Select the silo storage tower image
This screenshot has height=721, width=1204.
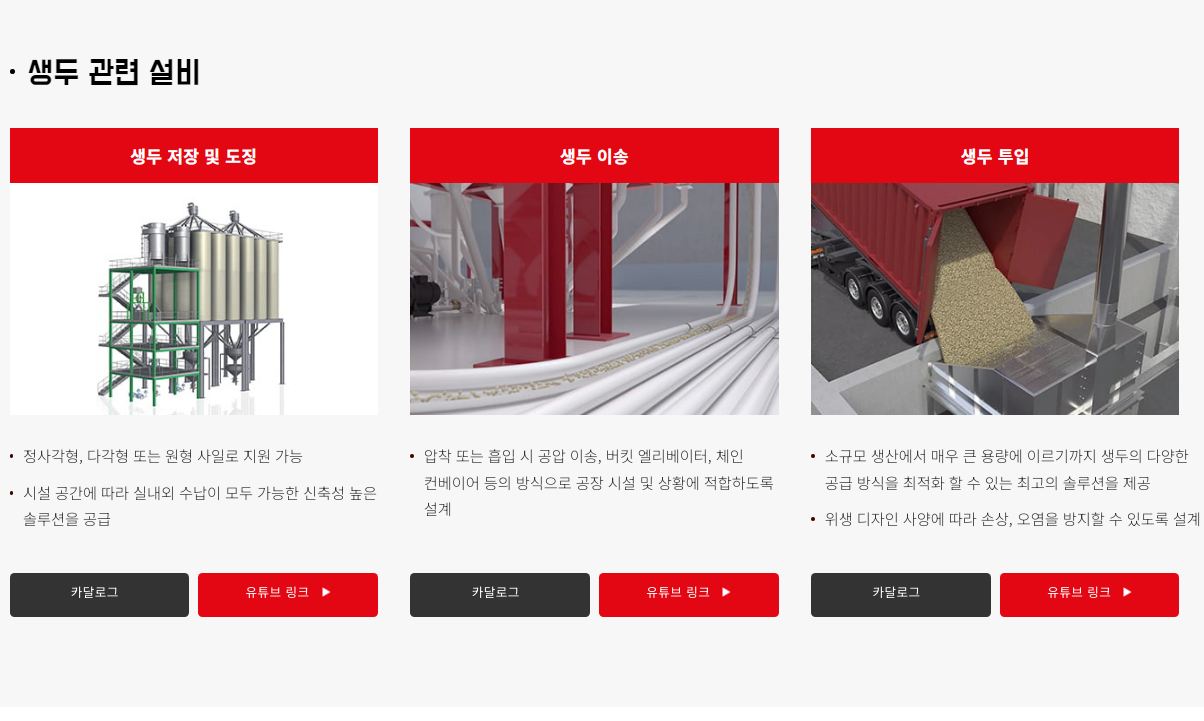pyautogui.click(x=194, y=299)
